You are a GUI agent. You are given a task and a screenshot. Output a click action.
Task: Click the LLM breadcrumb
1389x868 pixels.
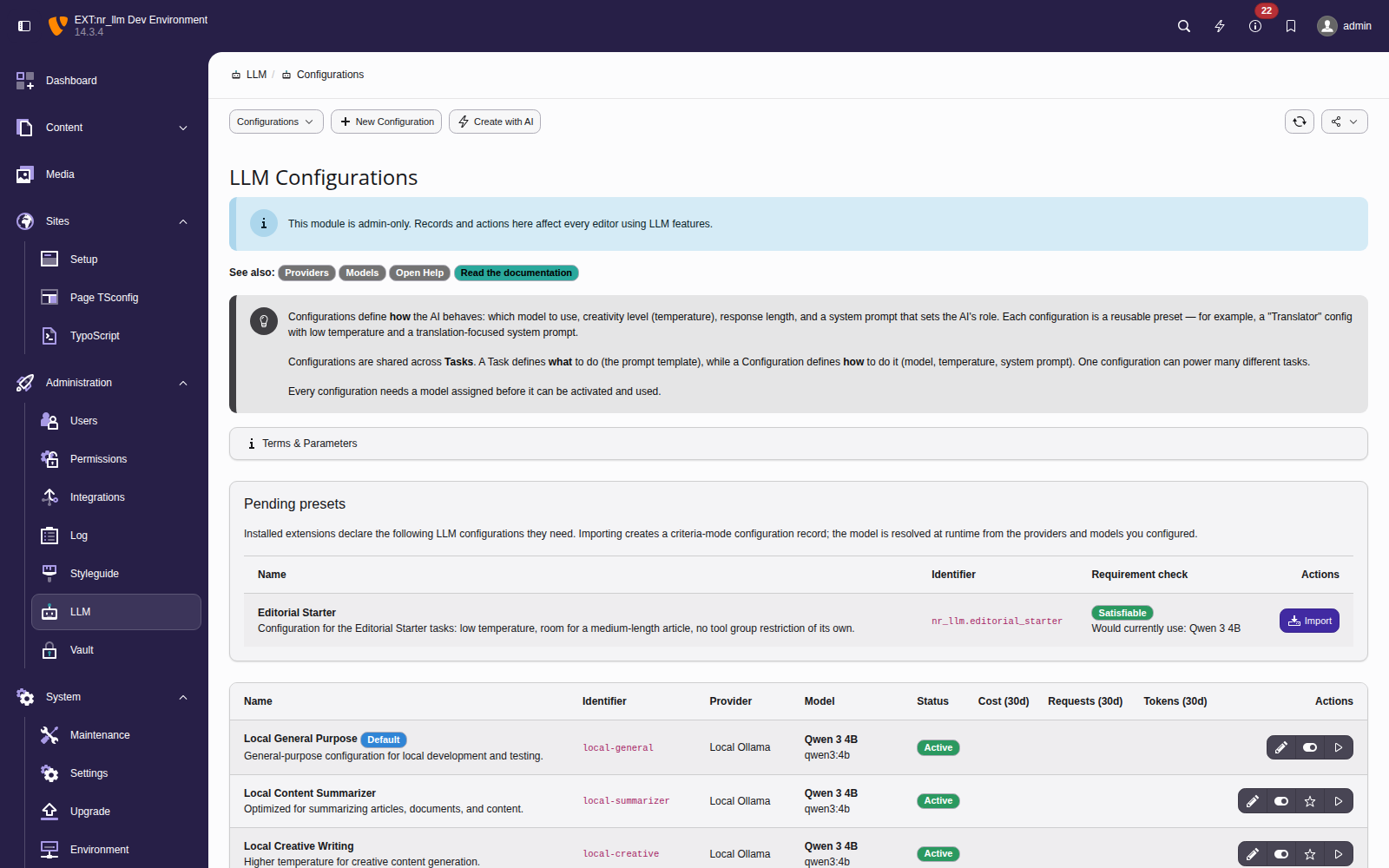249,75
